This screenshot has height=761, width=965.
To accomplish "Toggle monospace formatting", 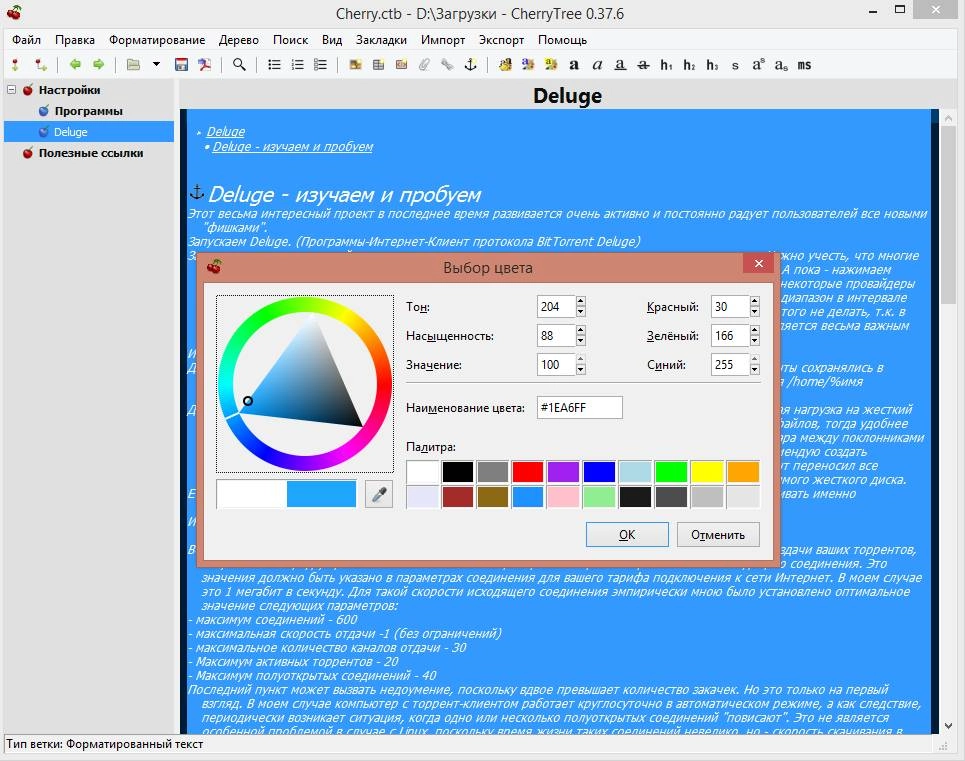I will tap(804, 65).
